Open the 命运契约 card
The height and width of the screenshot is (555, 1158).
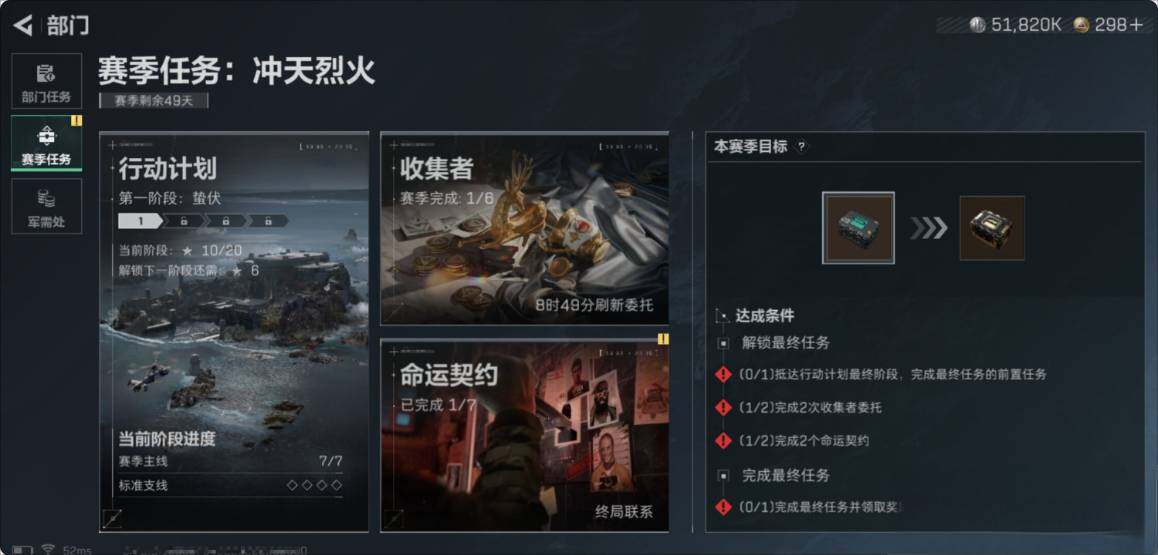524,435
